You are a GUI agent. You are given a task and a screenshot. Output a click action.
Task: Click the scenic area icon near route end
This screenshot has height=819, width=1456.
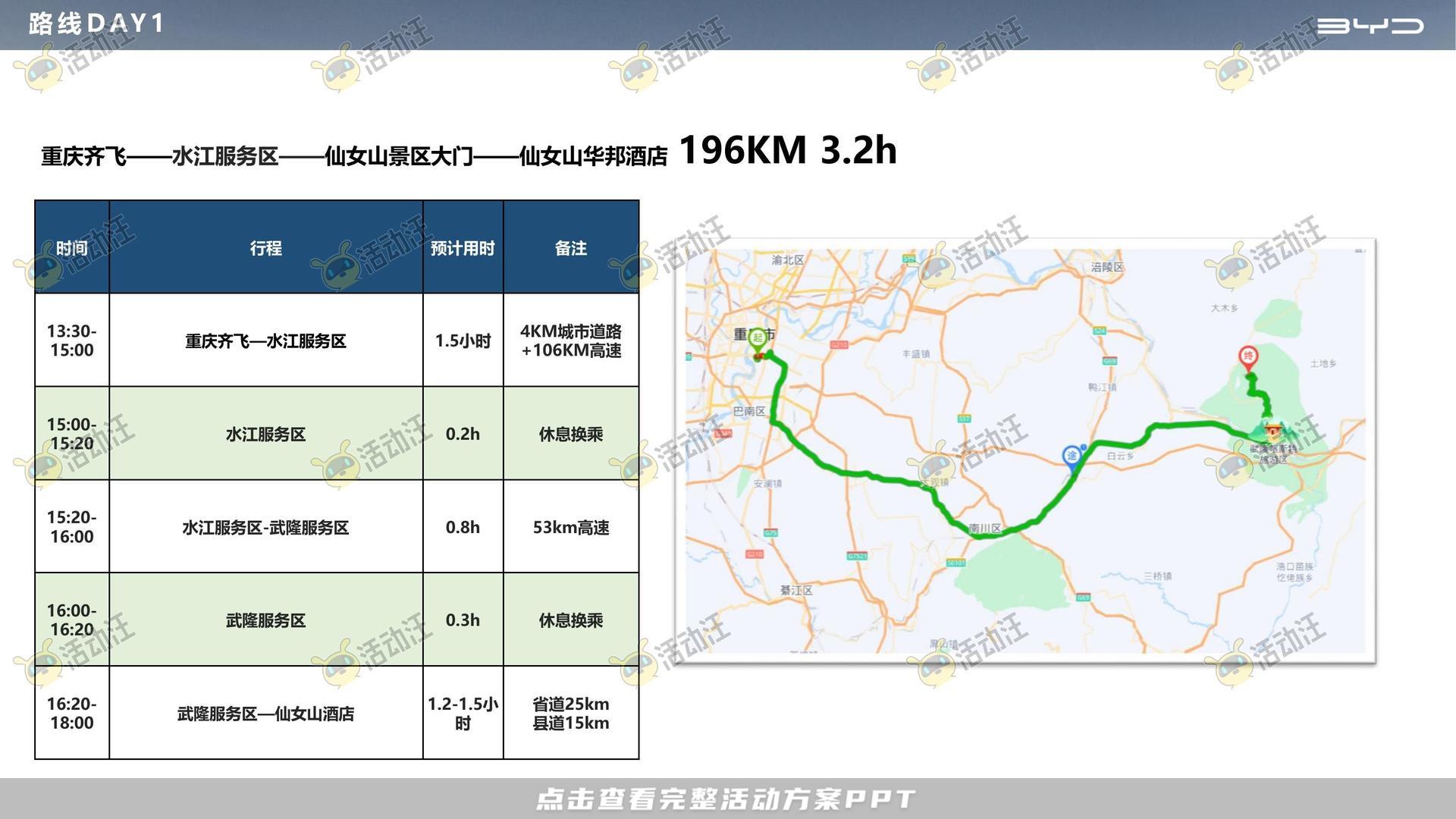1272,432
